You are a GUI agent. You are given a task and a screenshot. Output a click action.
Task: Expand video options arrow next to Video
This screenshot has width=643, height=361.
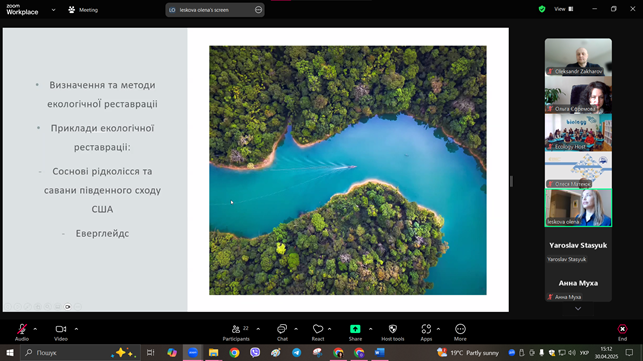click(76, 329)
